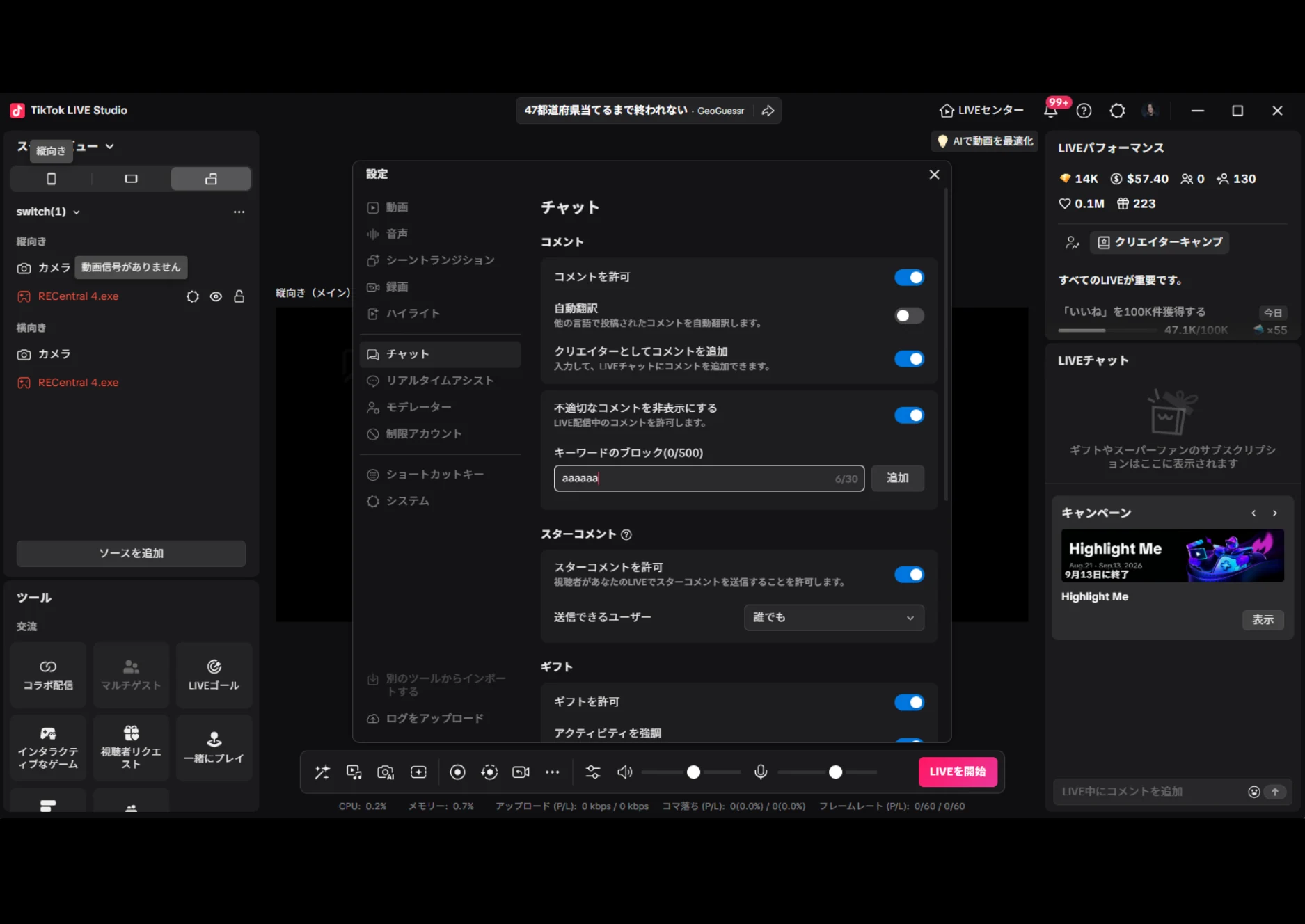Open emoji picker in LIVE comment box
Screen dimensions: 1305x924
point(1254,792)
